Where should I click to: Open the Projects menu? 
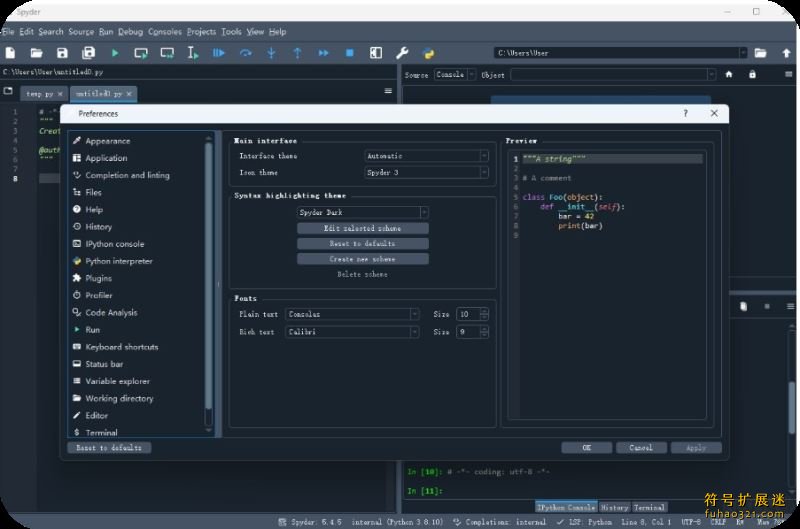pos(201,32)
